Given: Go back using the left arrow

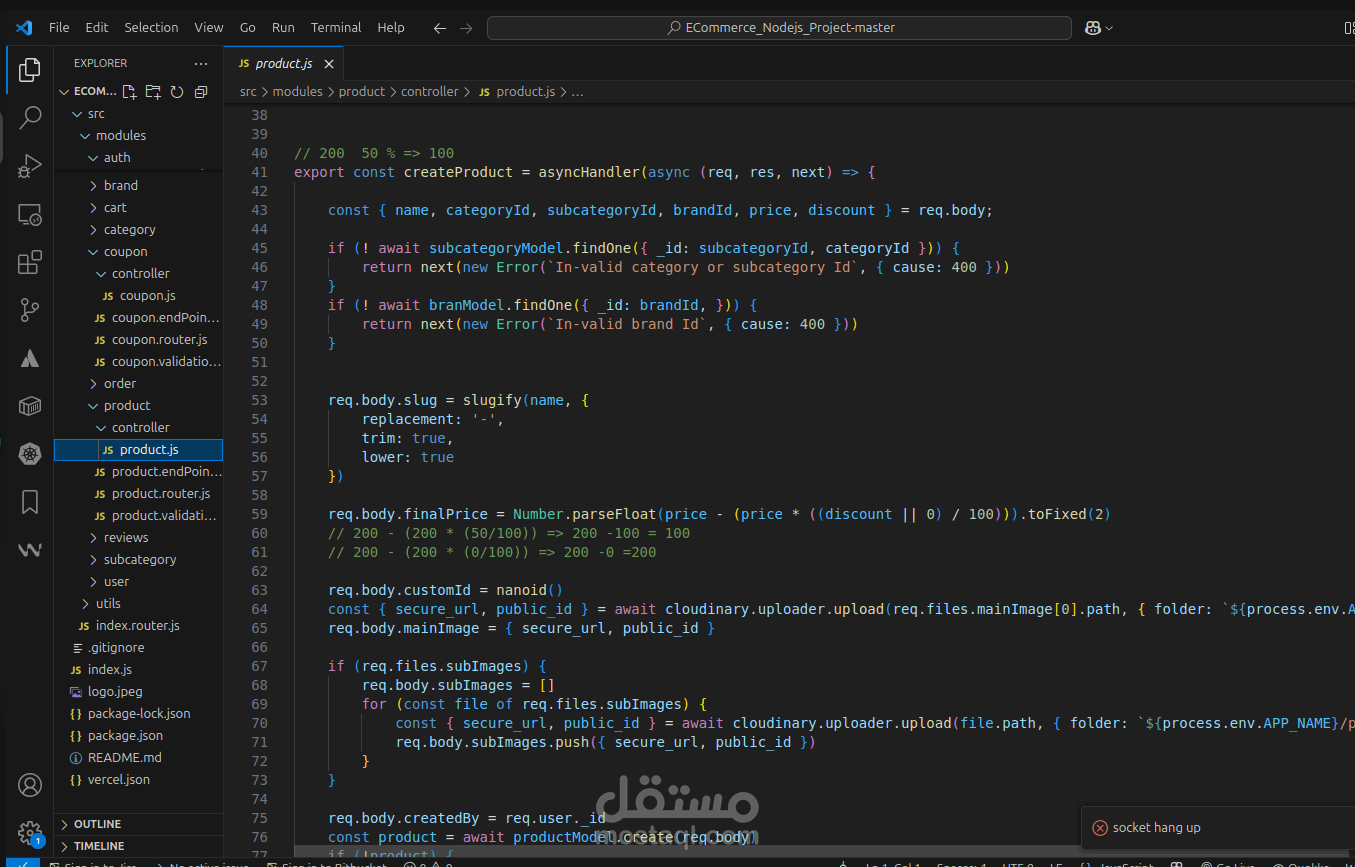Looking at the screenshot, I should (x=439, y=28).
